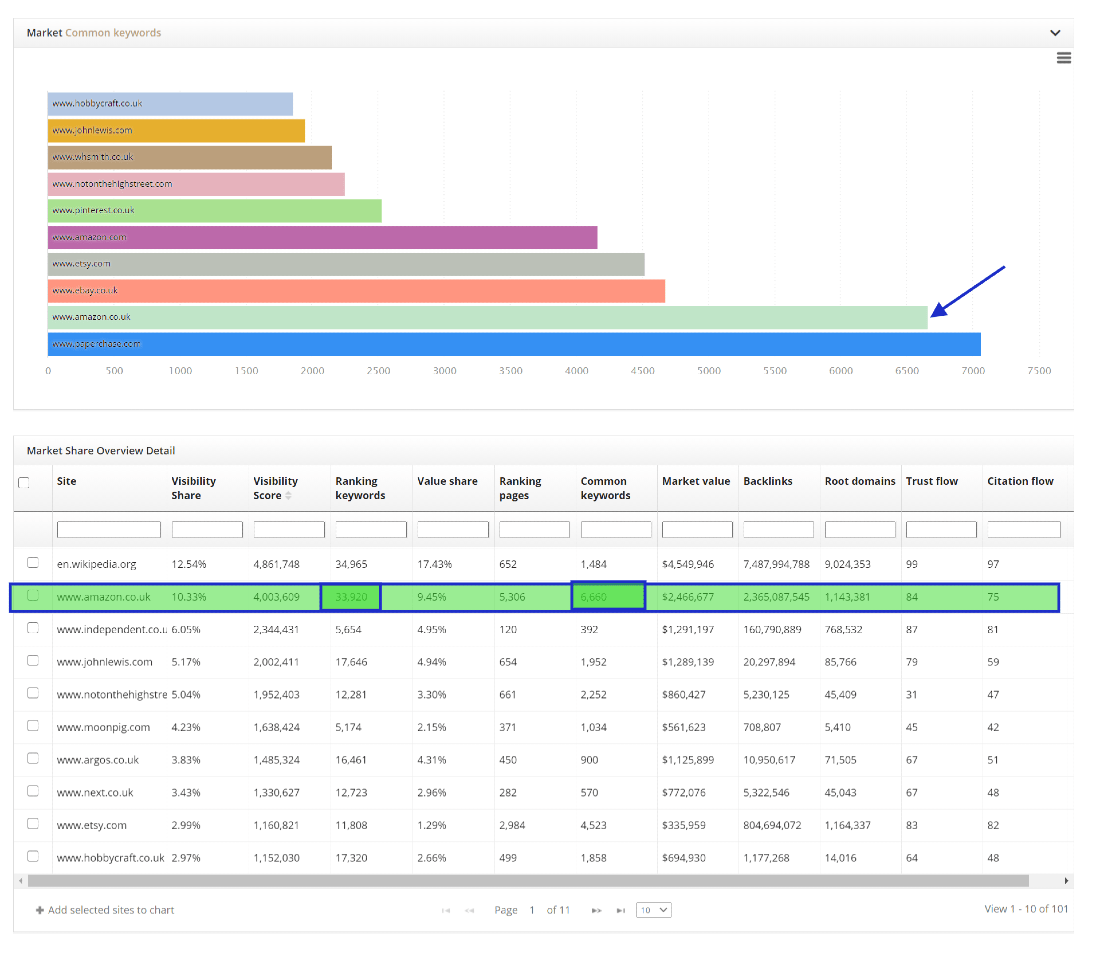Viewport: 1100px width, 957px height.
Task: Click the www.amazon.com purple chart bar
Action: tap(323, 237)
